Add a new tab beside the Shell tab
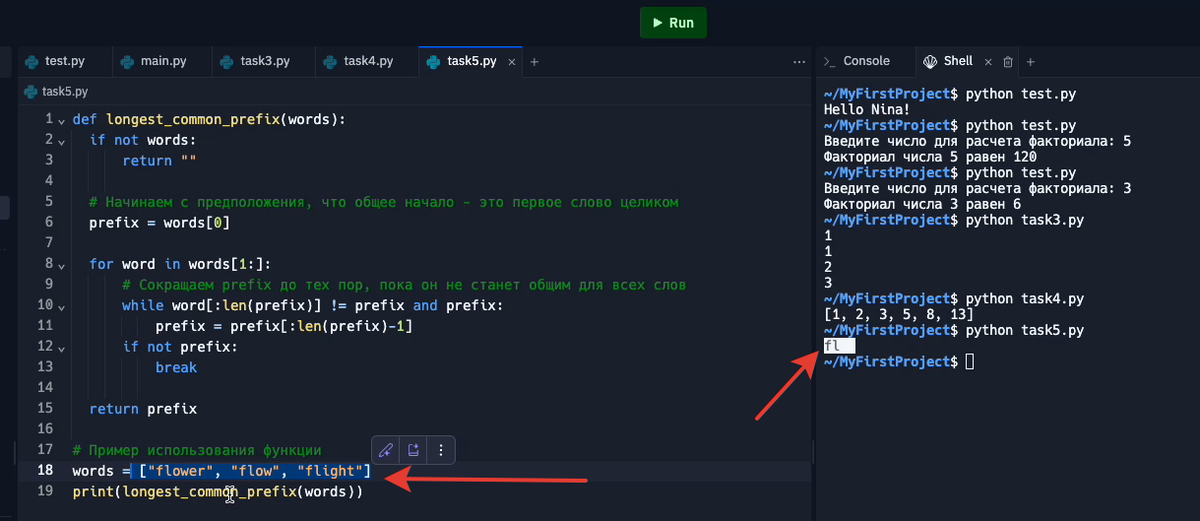Screen dimensions: 1200x521 pos(1030,61)
